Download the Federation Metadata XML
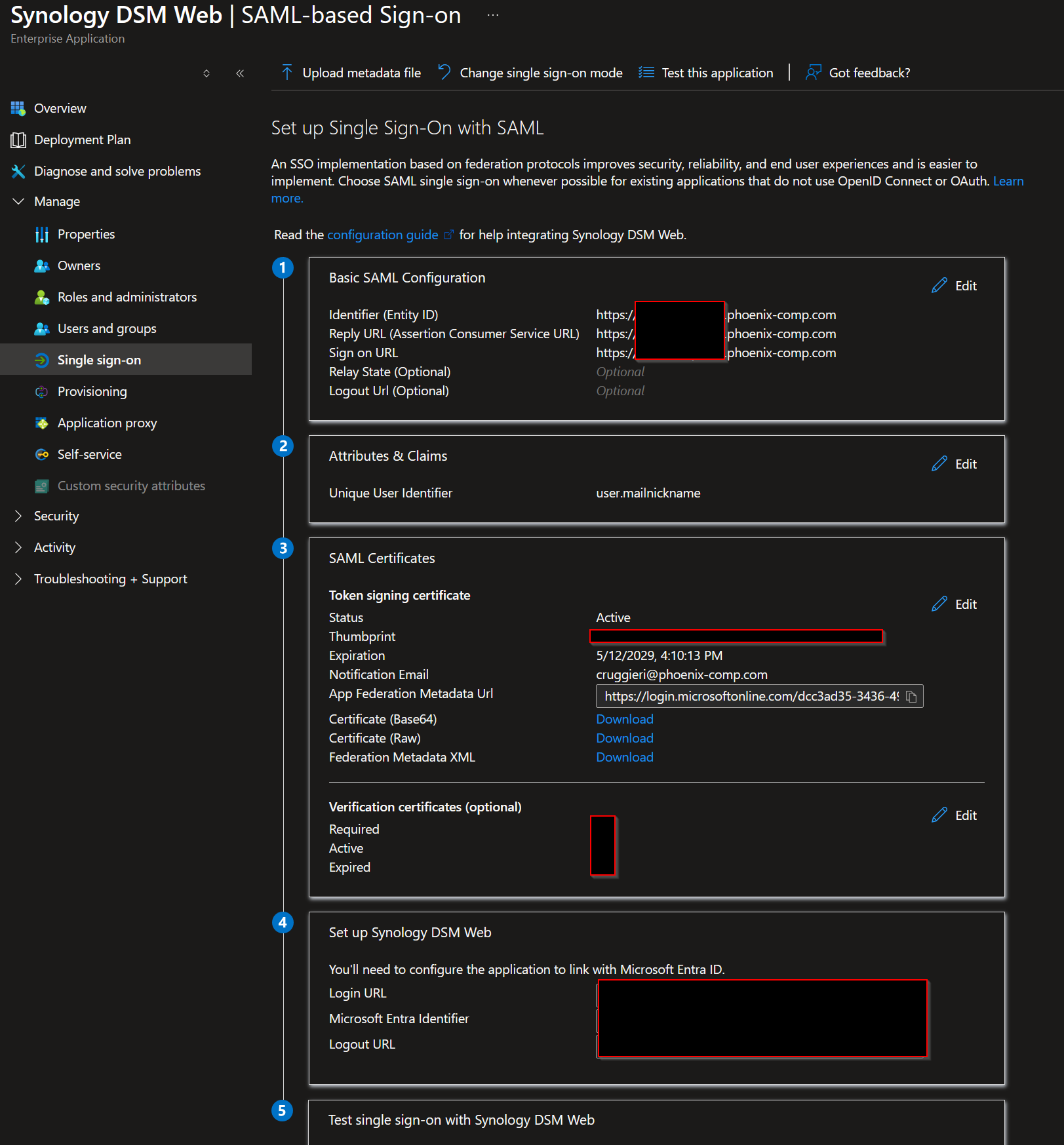The width and height of the screenshot is (1064, 1145). (625, 757)
